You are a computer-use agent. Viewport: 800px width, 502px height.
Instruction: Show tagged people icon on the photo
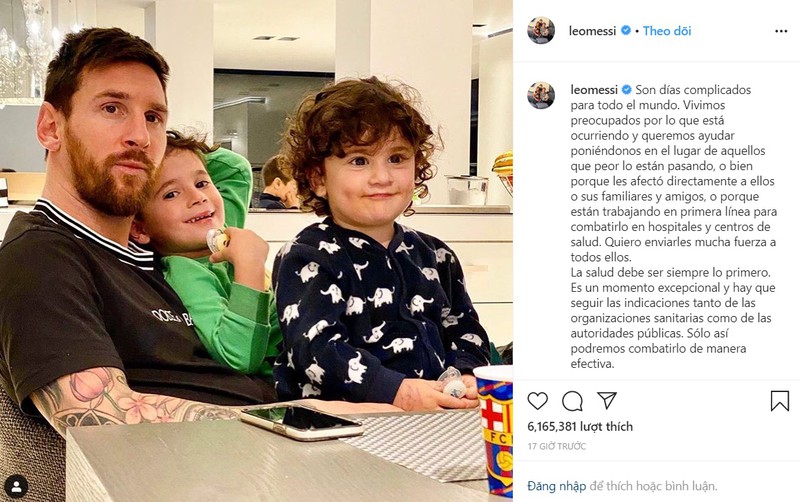(x=17, y=486)
